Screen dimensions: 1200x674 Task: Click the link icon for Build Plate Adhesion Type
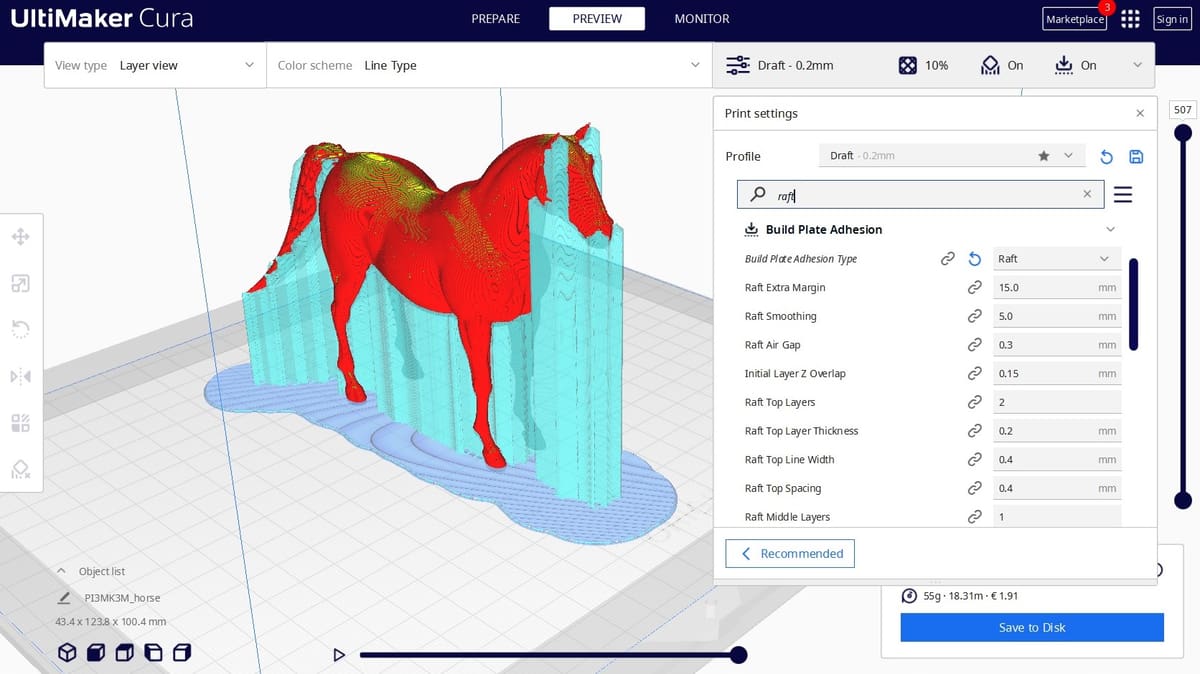pyautogui.click(x=948, y=259)
